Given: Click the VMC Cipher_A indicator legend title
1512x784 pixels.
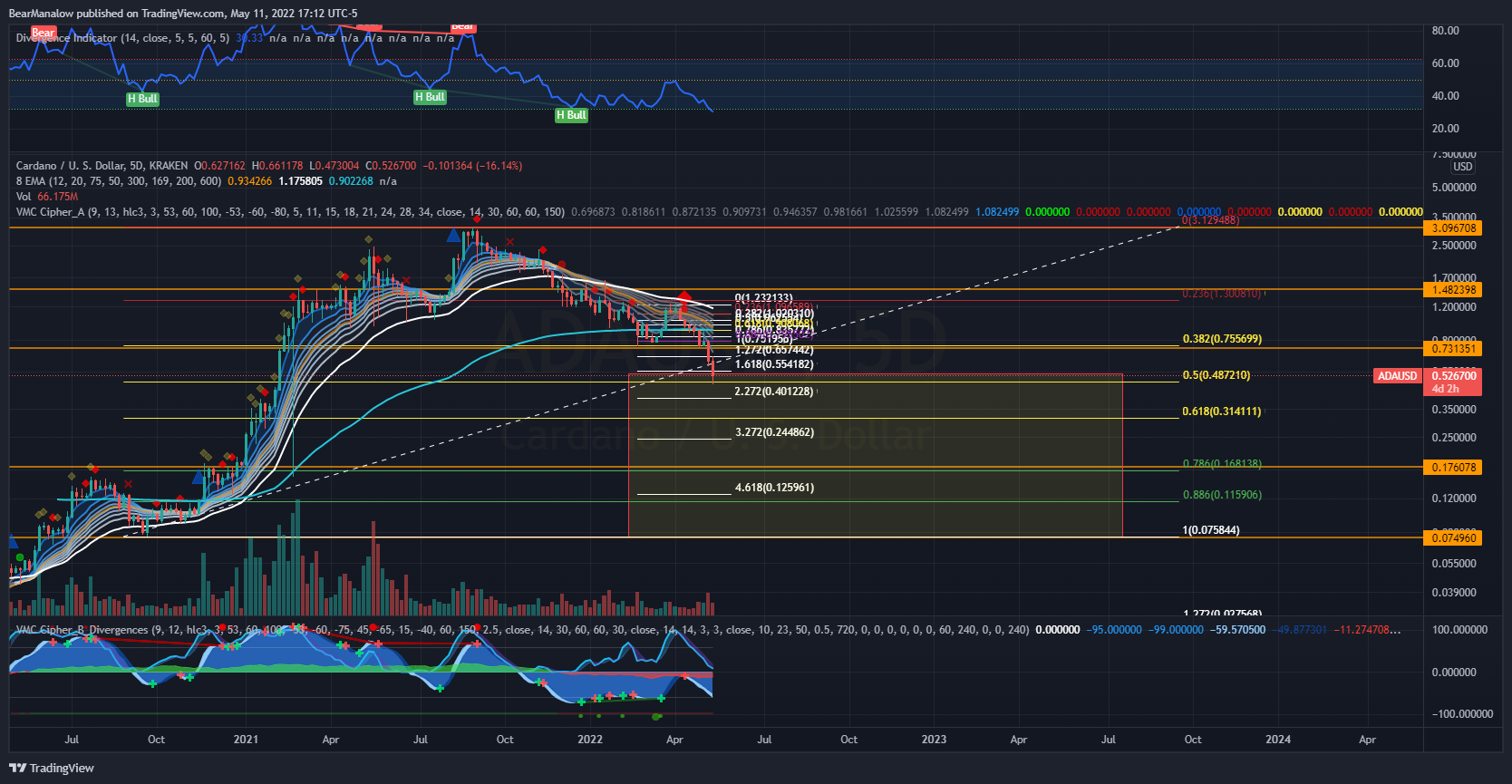Looking at the screenshot, I should coord(290,212).
